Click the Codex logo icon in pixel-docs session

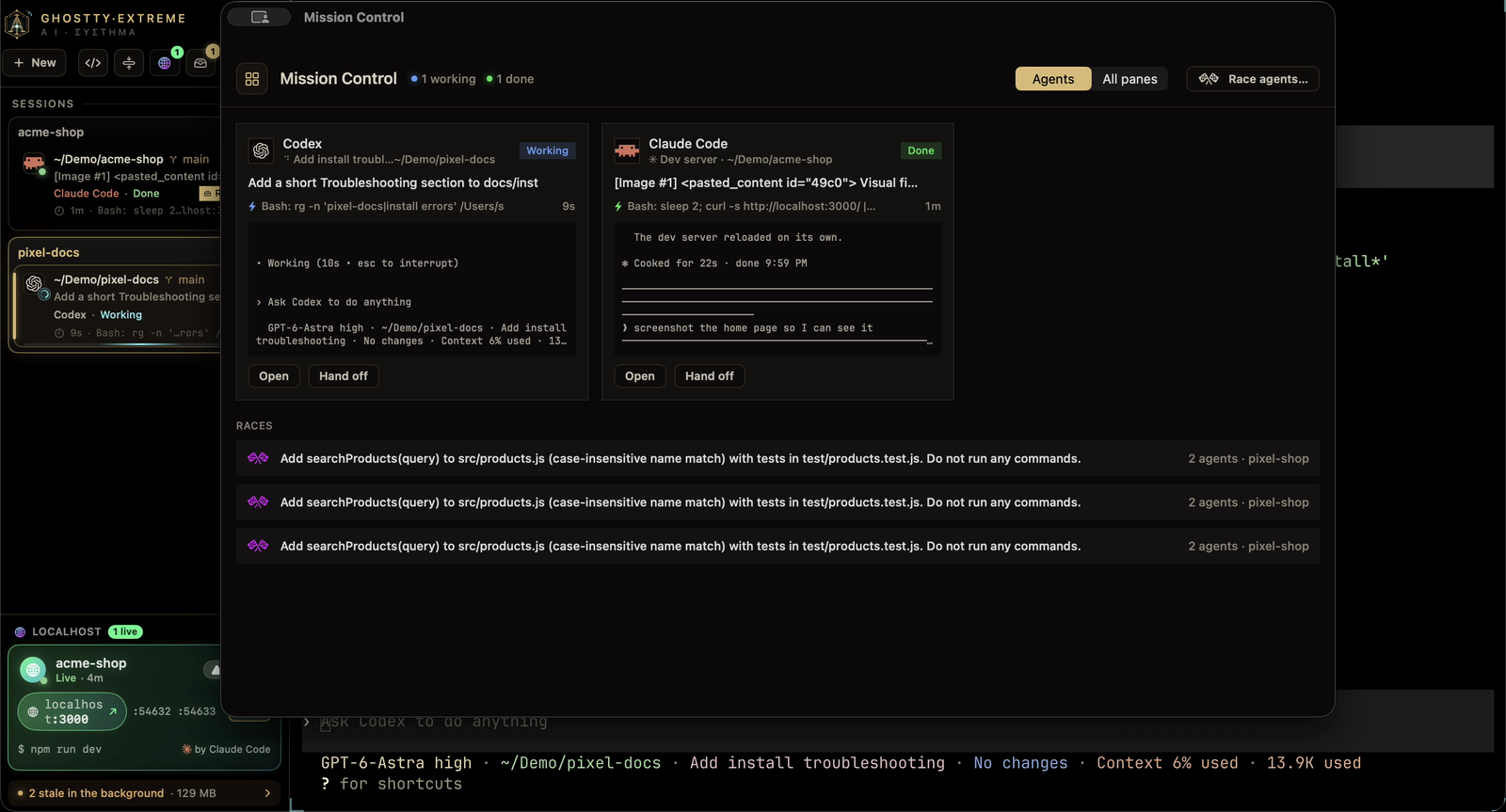35,283
